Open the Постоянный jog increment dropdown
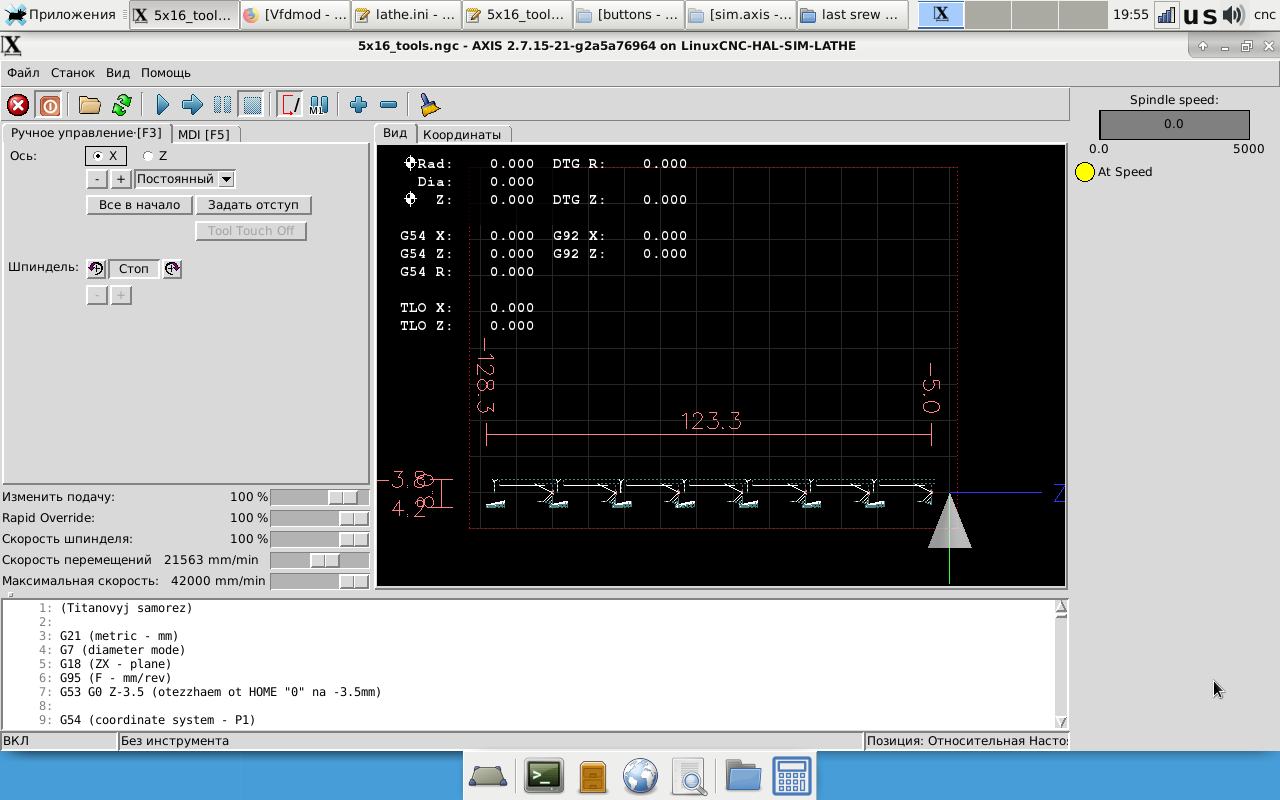 [x=226, y=179]
